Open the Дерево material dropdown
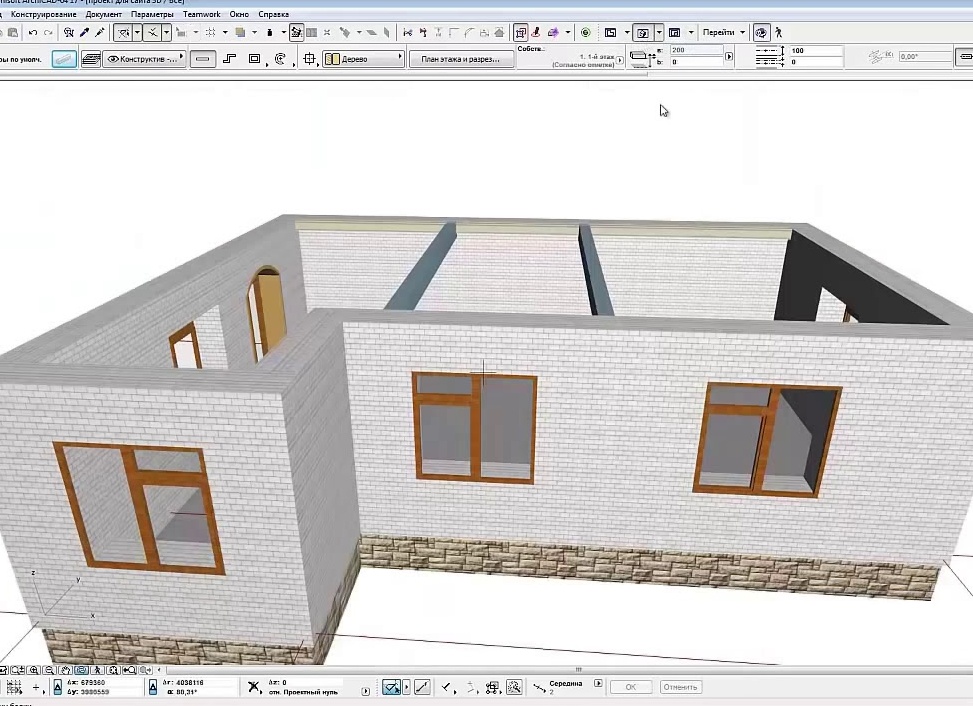 364,59
